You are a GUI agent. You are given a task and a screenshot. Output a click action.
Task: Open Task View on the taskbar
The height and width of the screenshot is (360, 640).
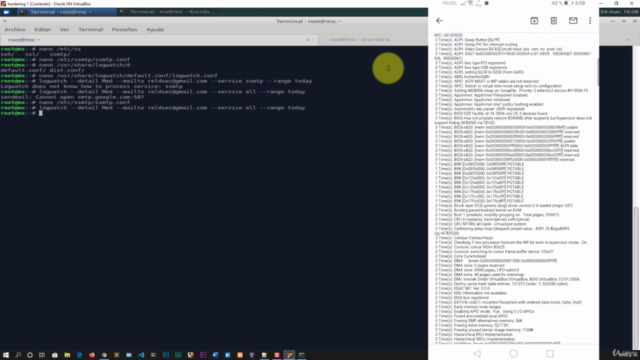[42, 355]
